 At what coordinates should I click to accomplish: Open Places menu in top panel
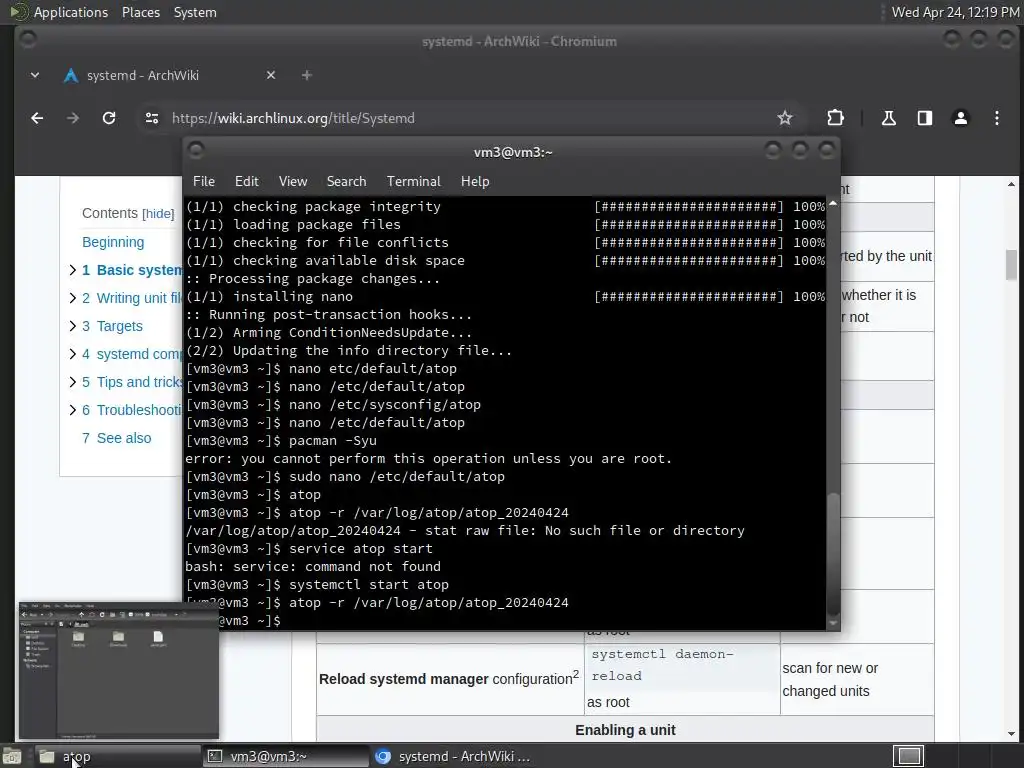point(141,12)
